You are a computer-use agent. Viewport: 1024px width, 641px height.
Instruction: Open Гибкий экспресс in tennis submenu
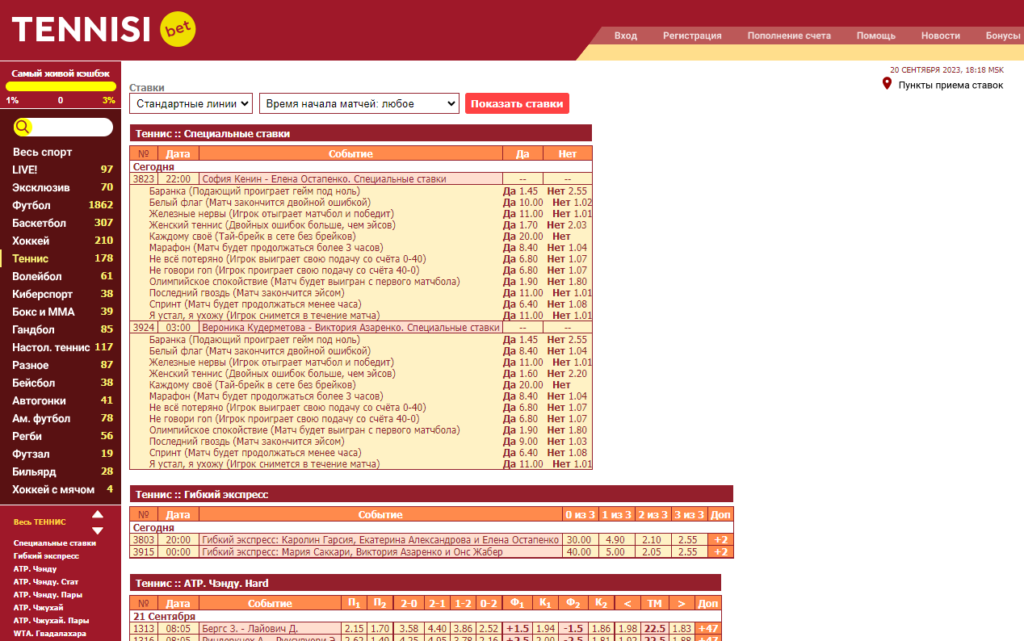click(46, 556)
